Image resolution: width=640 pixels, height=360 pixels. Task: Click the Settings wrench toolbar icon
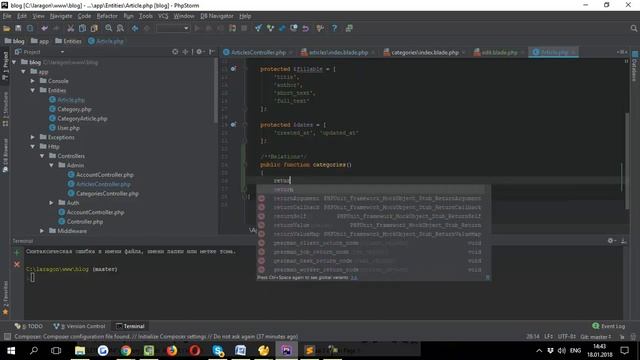point(320,28)
